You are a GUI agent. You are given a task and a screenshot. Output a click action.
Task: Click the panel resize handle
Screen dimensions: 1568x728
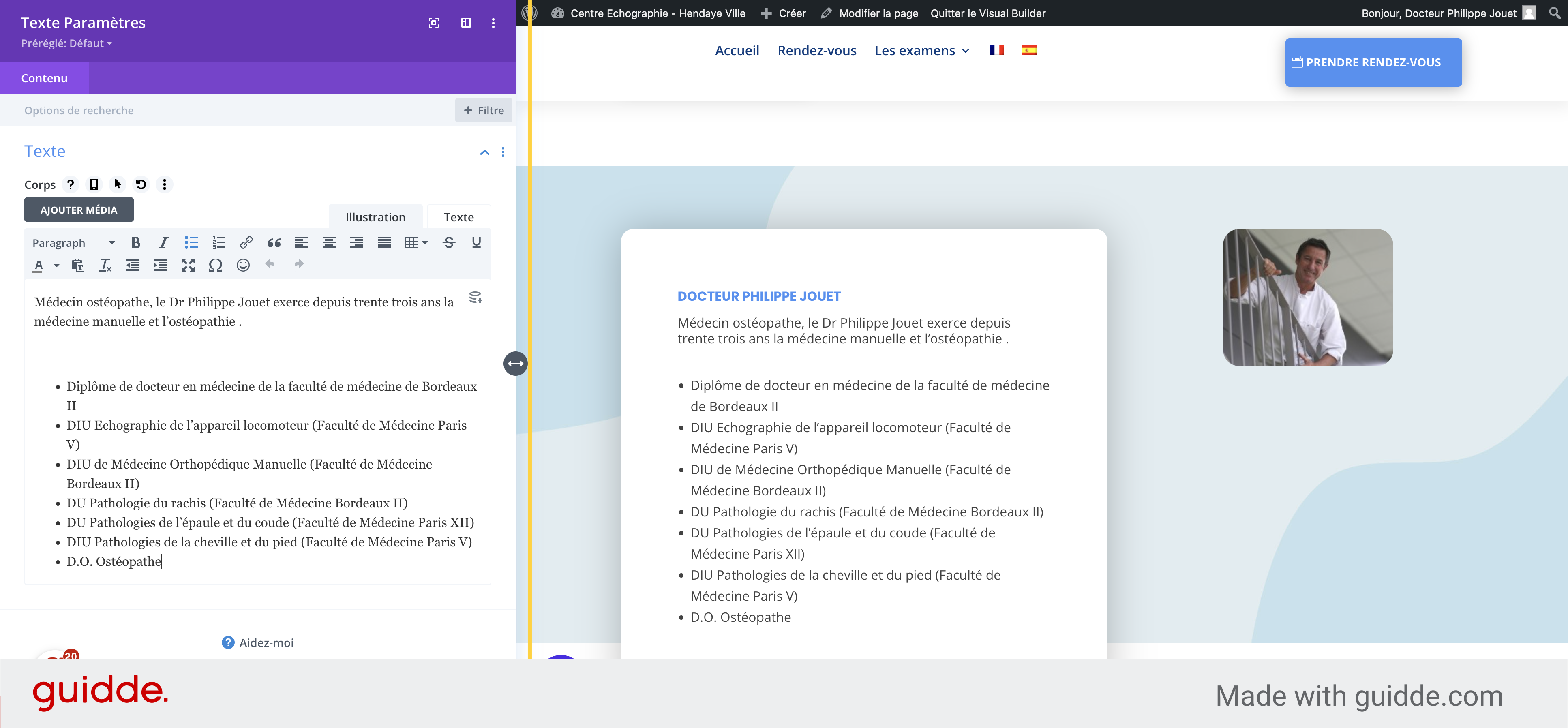[516, 364]
